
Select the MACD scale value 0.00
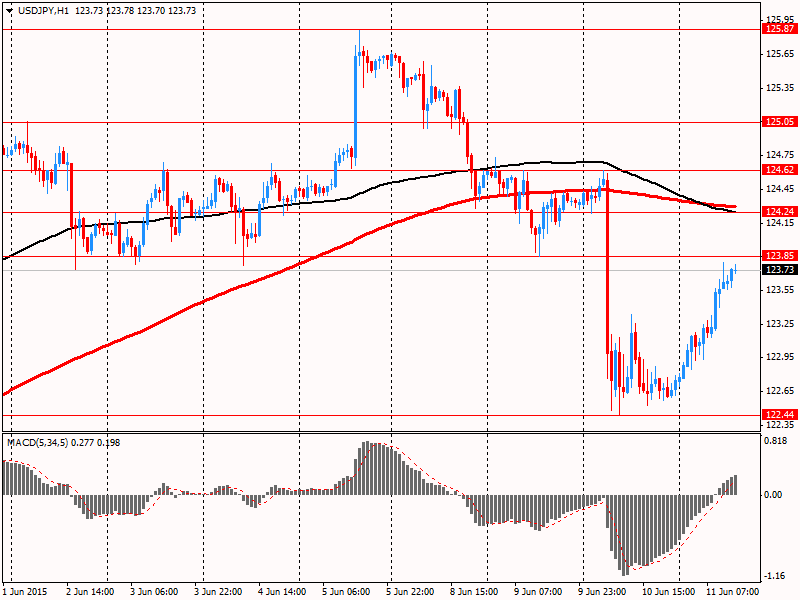[x=773, y=494]
